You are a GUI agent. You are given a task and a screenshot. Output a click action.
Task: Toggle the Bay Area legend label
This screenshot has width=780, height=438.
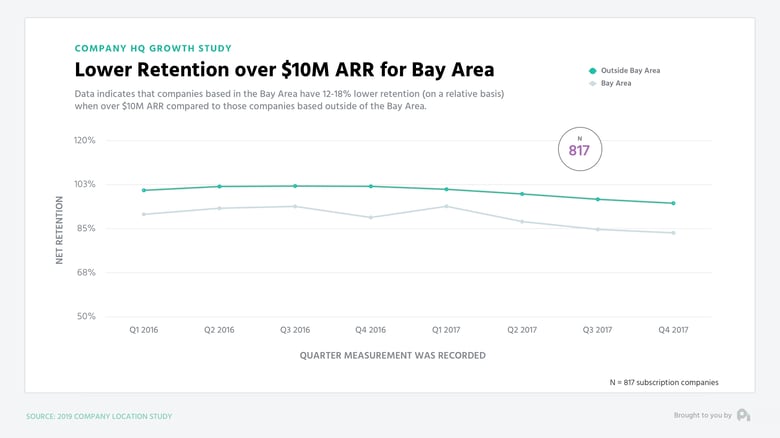[x=616, y=83]
